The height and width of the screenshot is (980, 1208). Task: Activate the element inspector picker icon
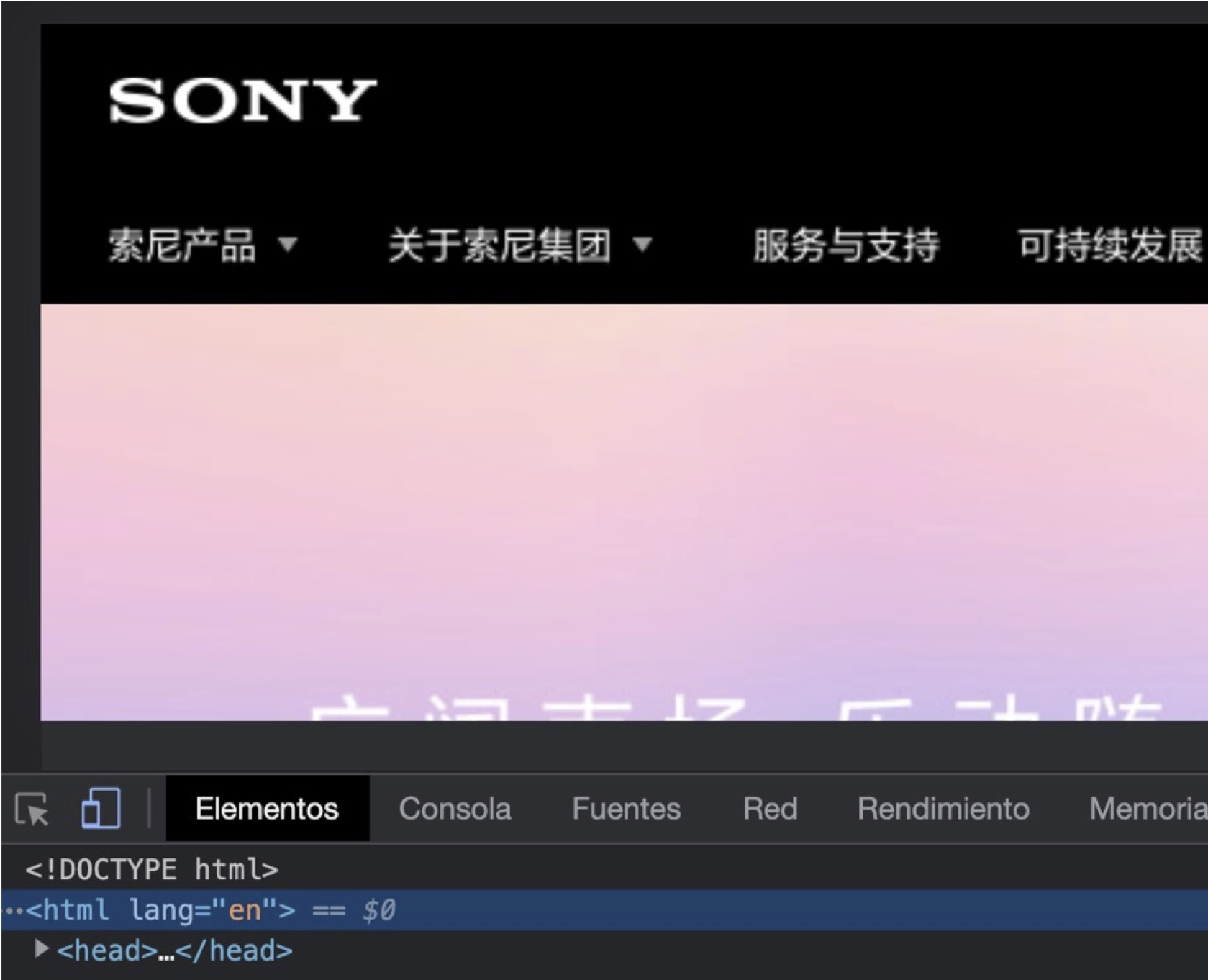tap(32, 809)
